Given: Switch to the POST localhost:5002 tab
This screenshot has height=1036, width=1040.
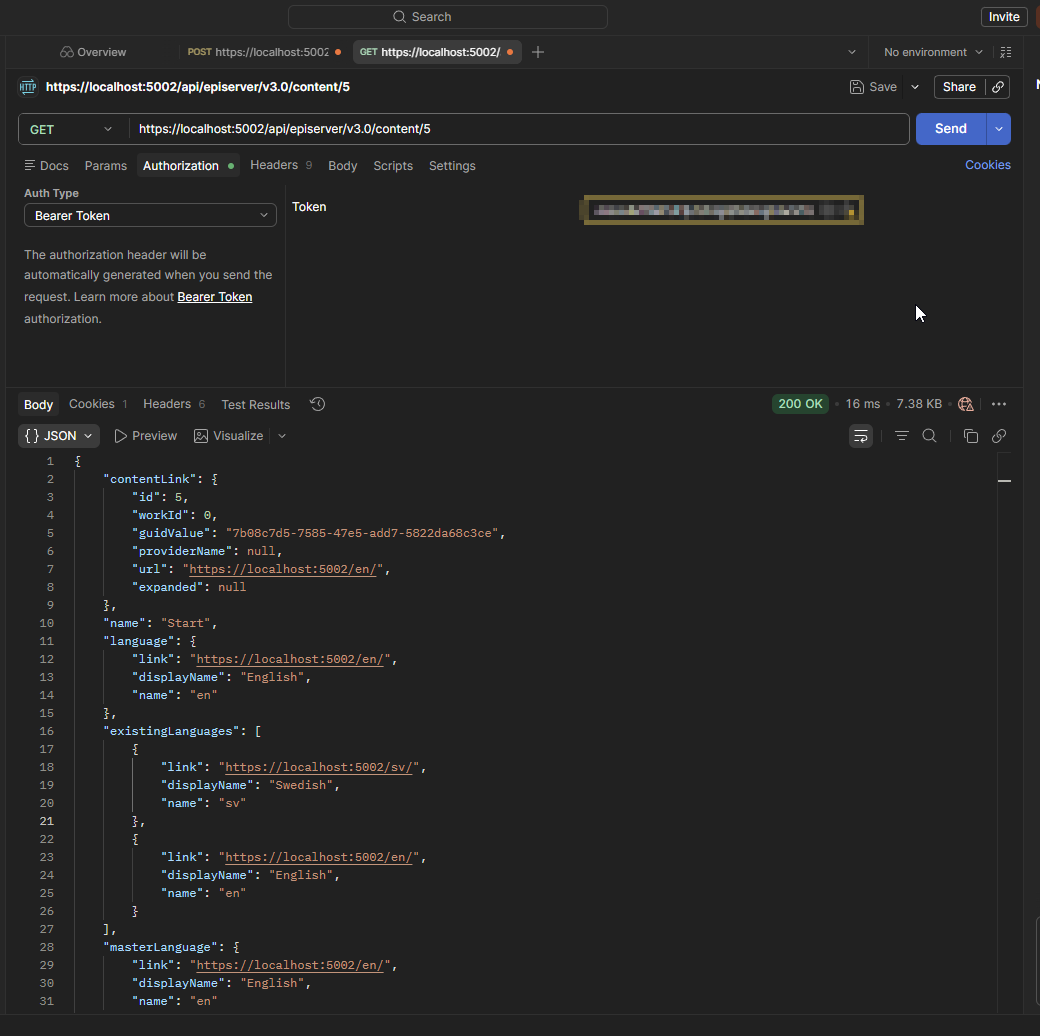Looking at the screenshot, I should tap(264, 52).
